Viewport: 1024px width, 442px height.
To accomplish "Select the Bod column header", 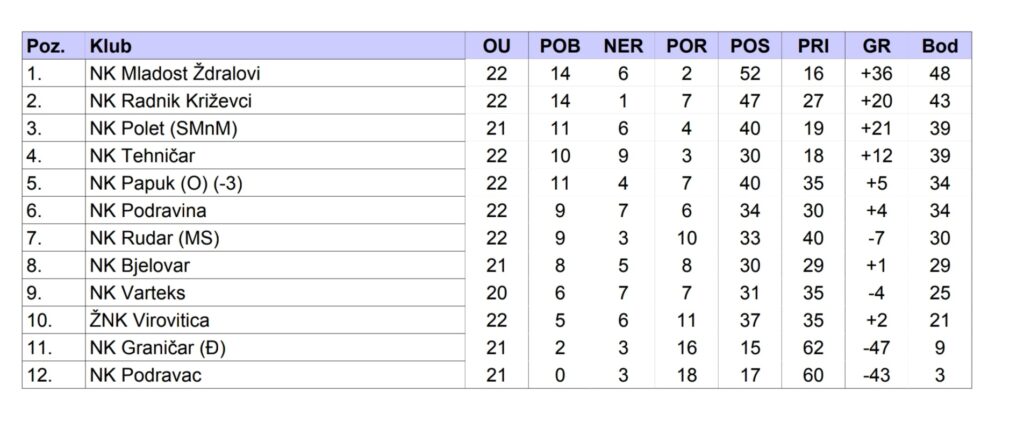I will tap(939, 46).
